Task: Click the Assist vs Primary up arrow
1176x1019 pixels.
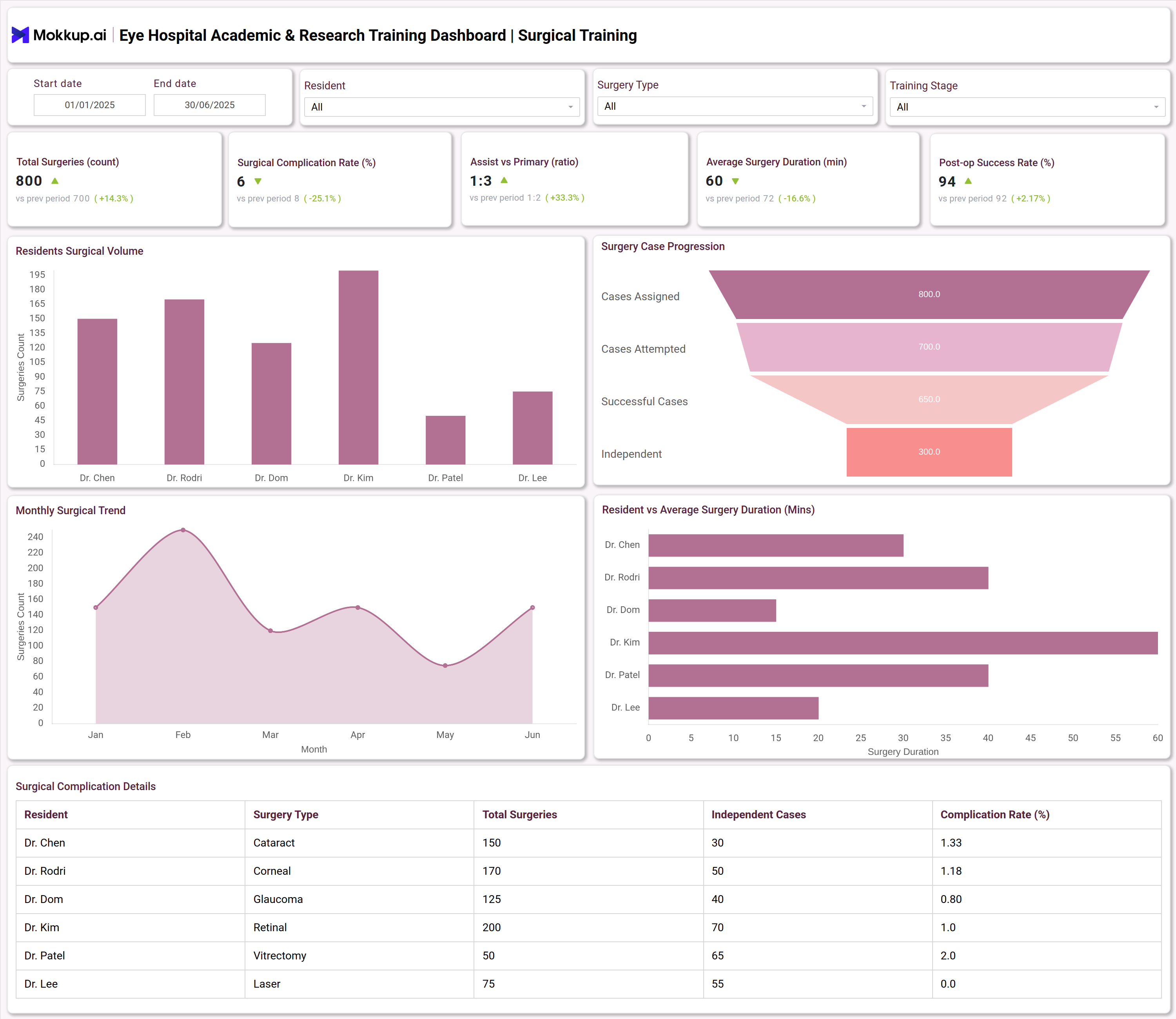Action: tap(504, 180)
